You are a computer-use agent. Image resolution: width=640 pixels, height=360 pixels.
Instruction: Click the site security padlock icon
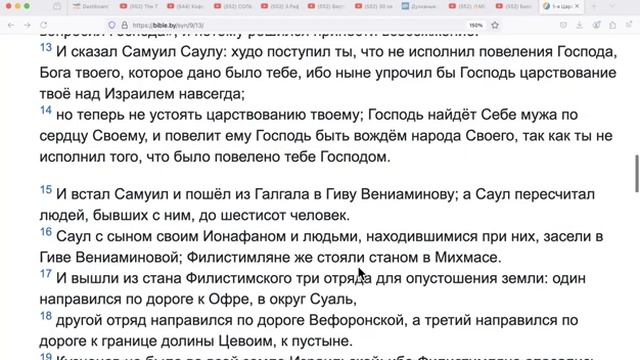(124, 25)
